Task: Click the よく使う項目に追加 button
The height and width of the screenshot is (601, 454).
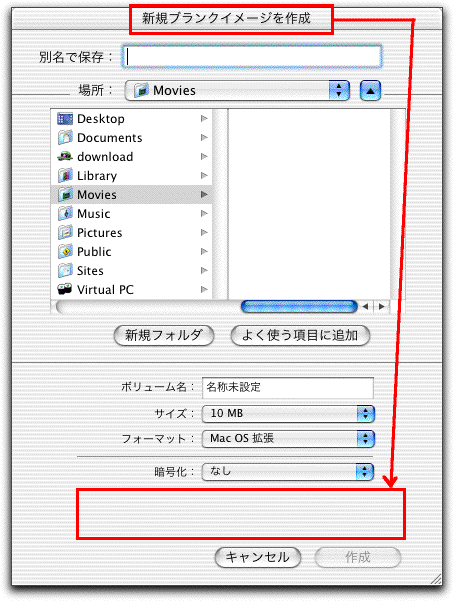Action: click(x=300, y=335)
